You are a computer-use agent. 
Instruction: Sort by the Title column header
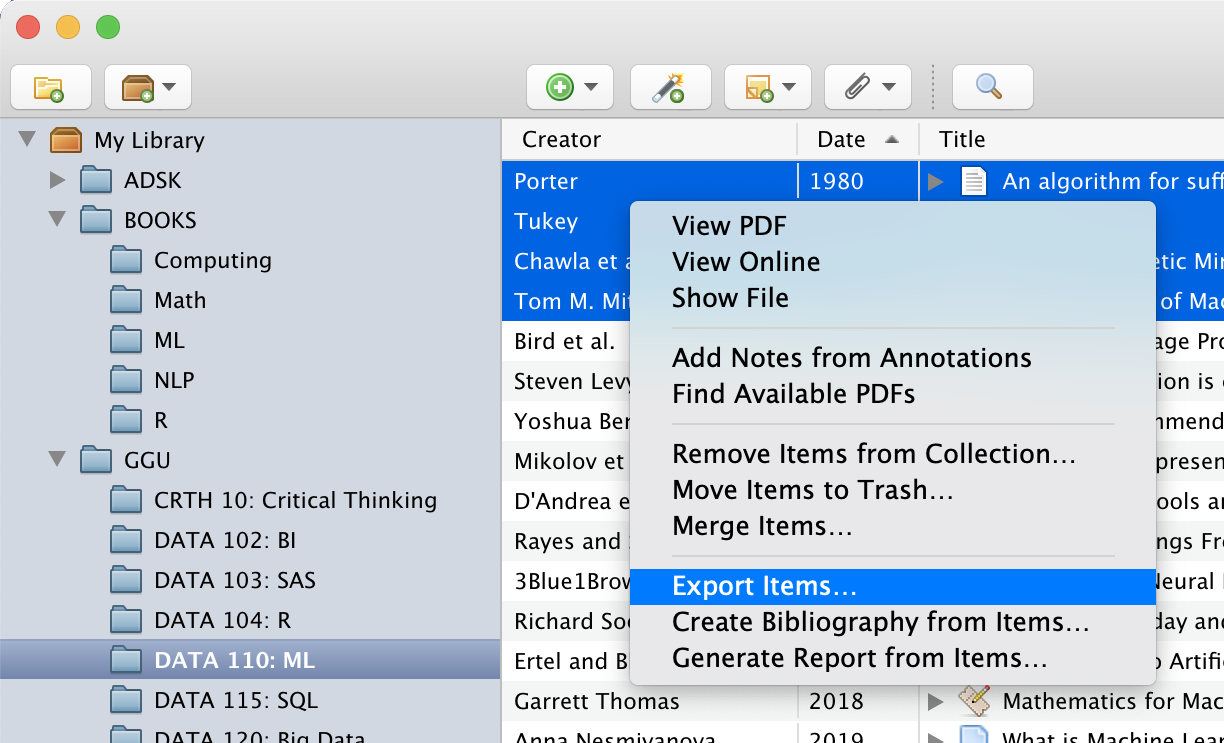[1071, 139]
